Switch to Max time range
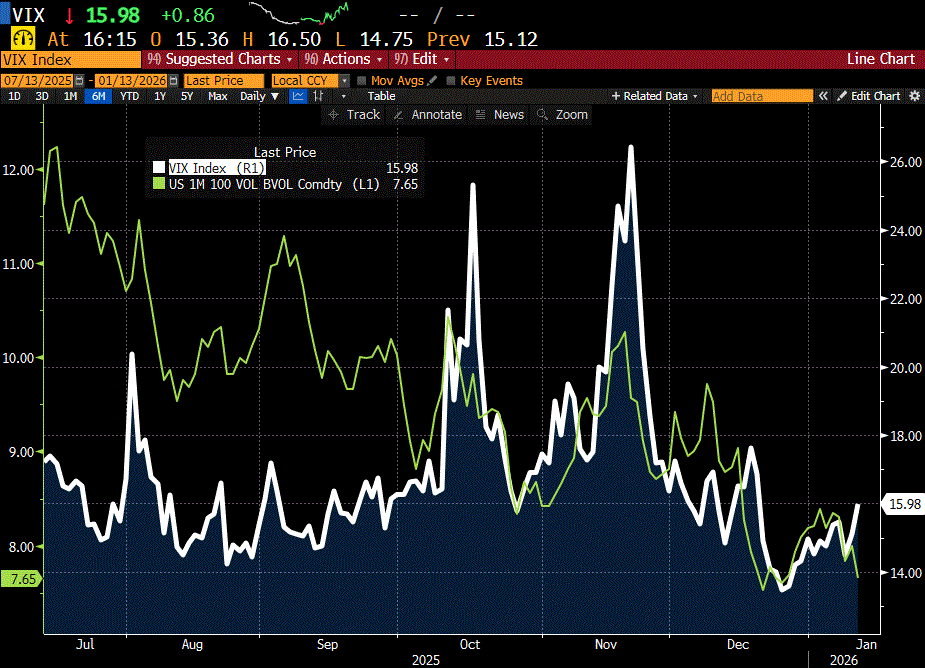The image size is (925, 668). click(x=218, y=96)
